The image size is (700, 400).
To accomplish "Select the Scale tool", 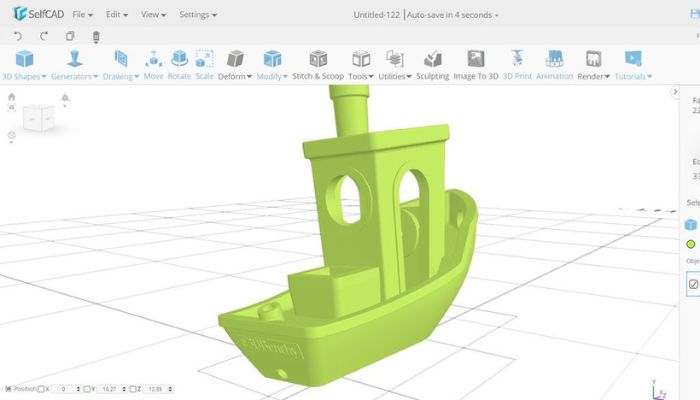I will pos(204,65).
